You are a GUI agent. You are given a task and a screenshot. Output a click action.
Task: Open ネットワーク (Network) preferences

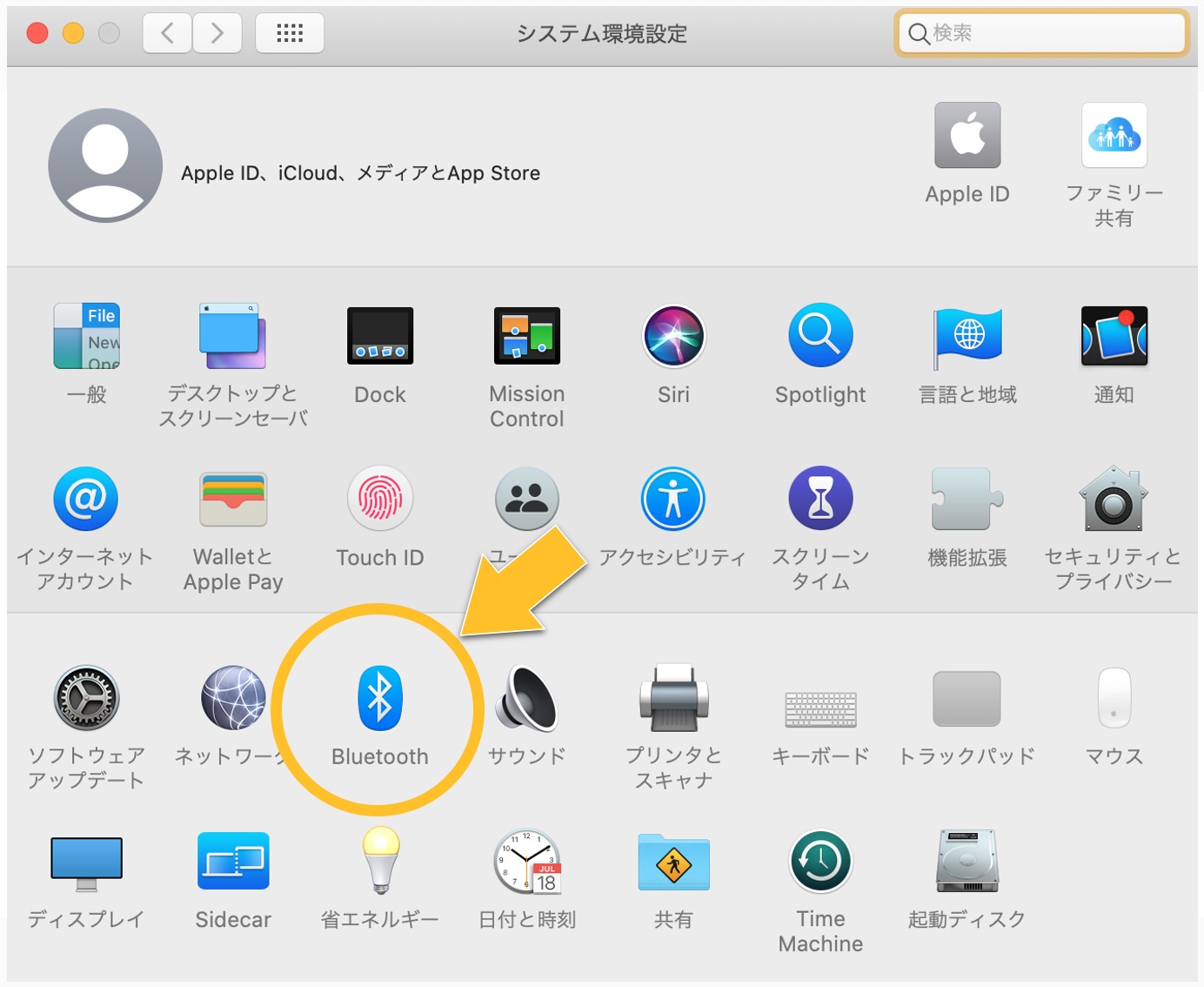(233, 698)
